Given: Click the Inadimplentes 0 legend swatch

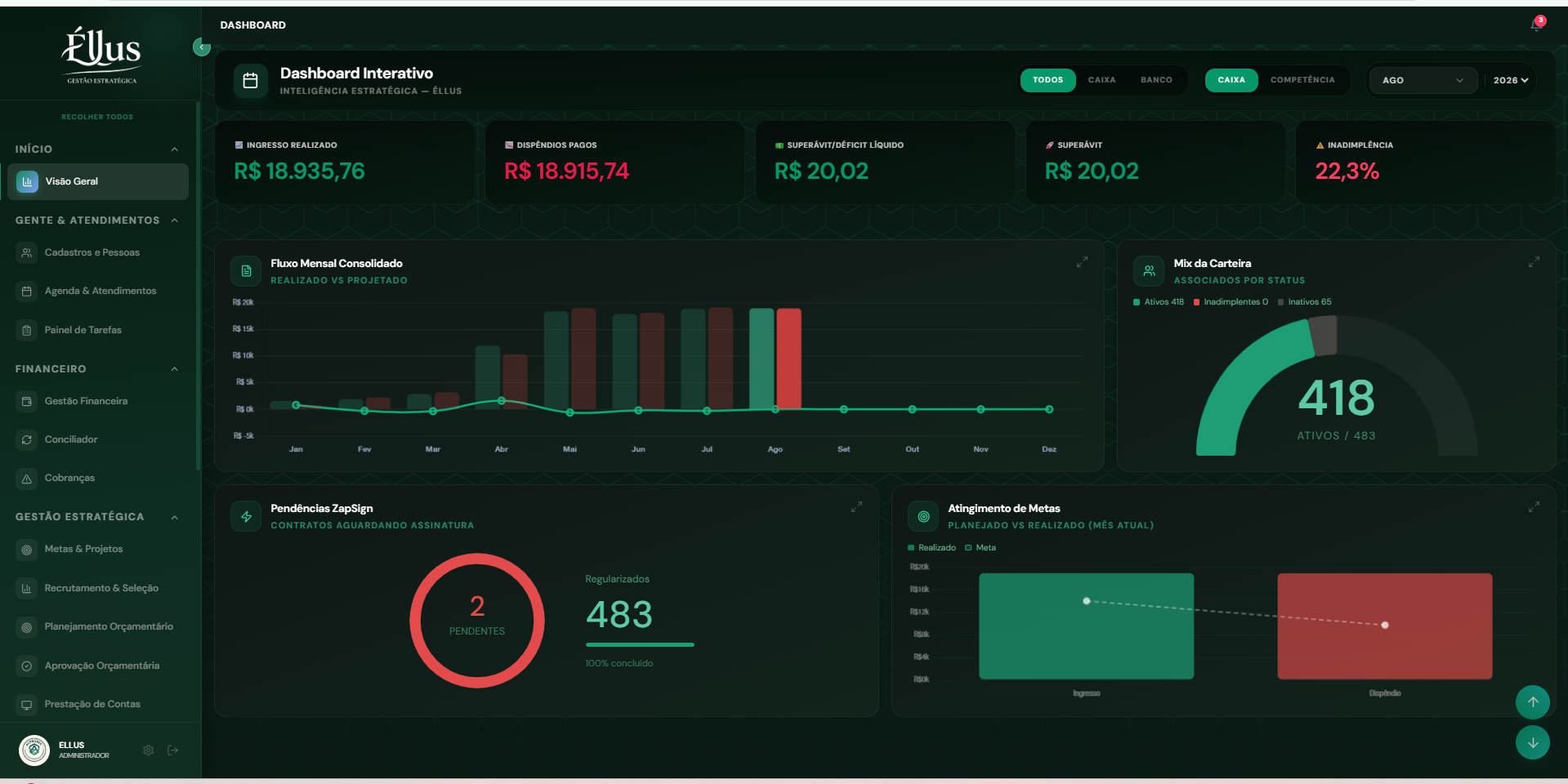Looking at the screenshot, I should pos(1197,302).
